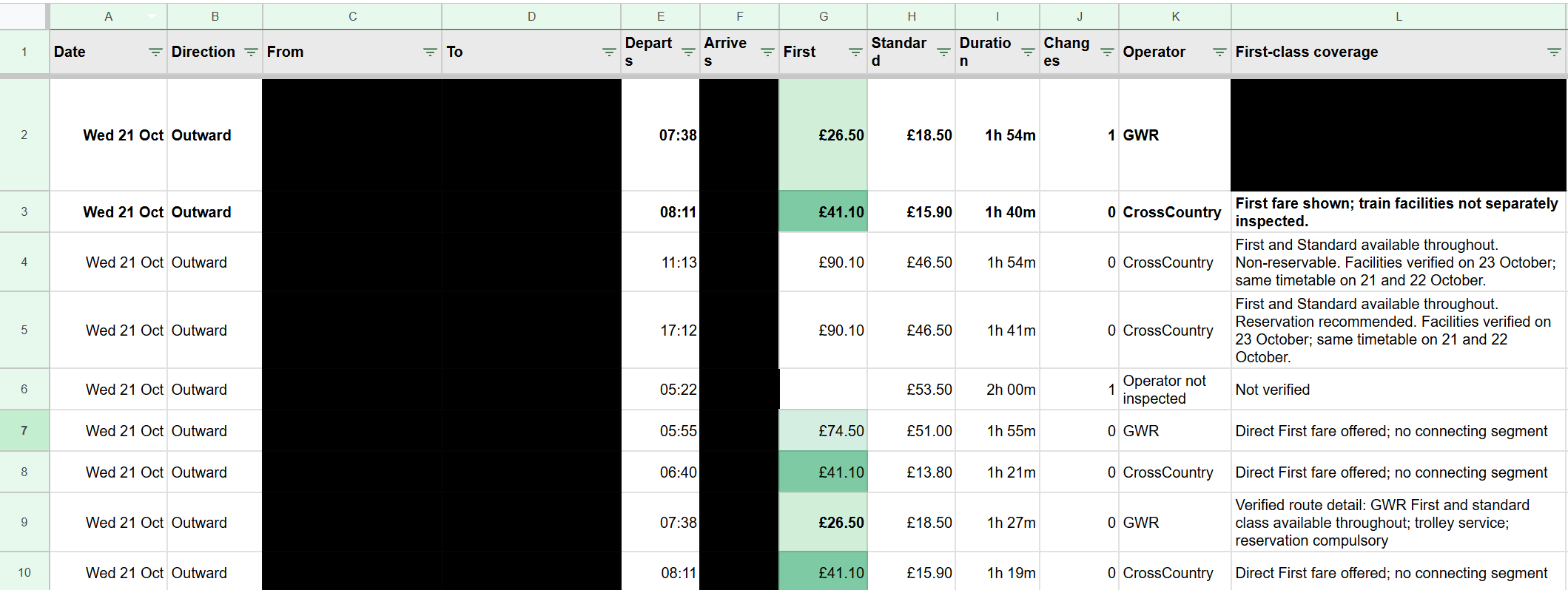The height and width of the screenshot is (590, 1568).
Task: Click the 05:55 departure time cell
Action: tap(660, 430)
